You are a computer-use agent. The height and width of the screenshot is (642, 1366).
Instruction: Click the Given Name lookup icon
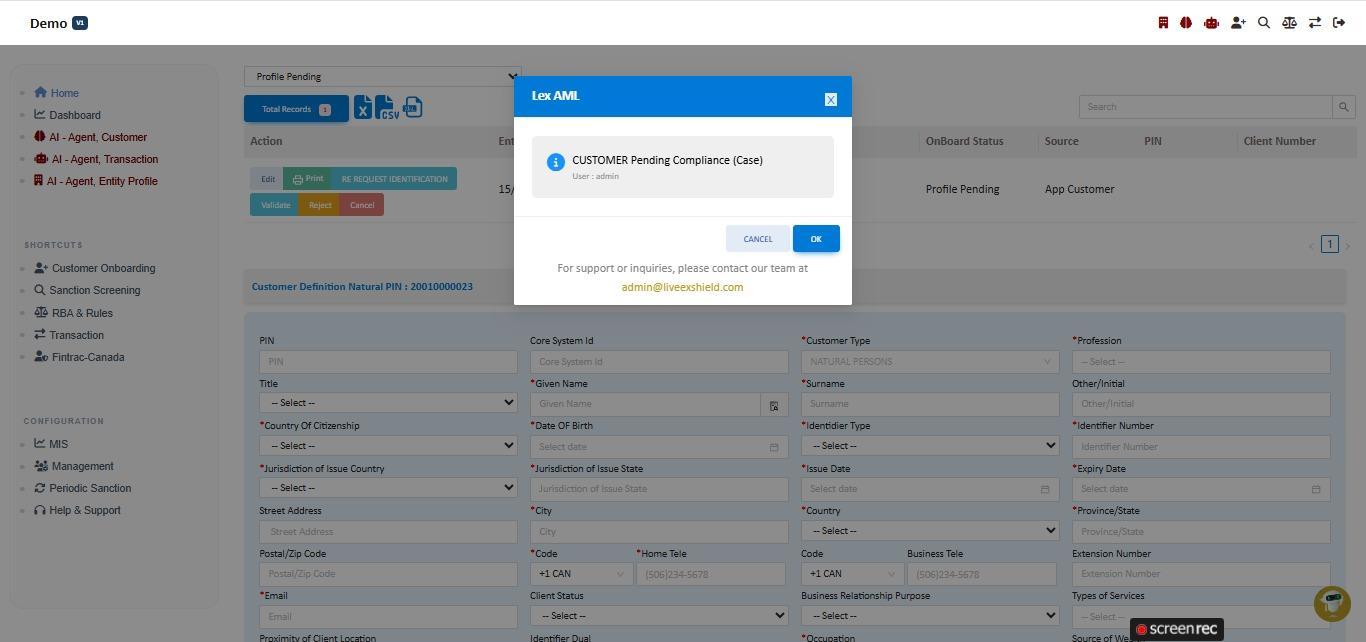point(774,404)
